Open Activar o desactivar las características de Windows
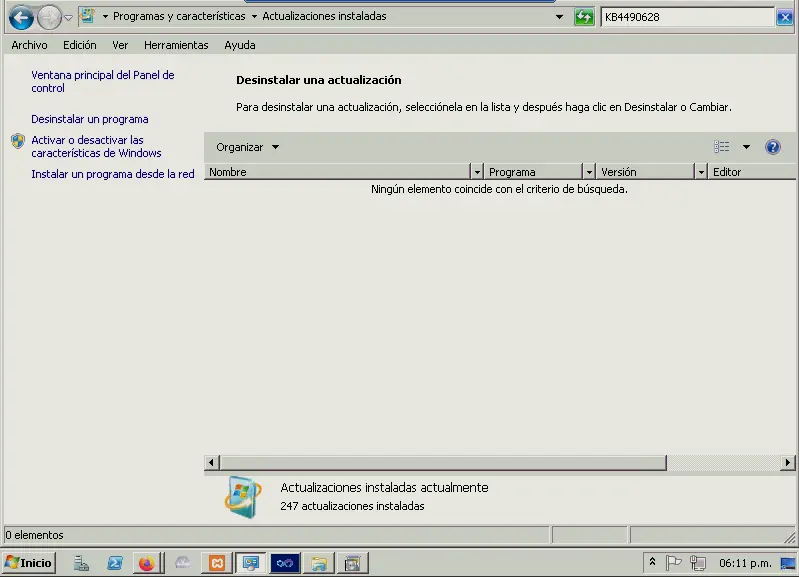Viewport: 799px width, 577px height. click(96, 147)
